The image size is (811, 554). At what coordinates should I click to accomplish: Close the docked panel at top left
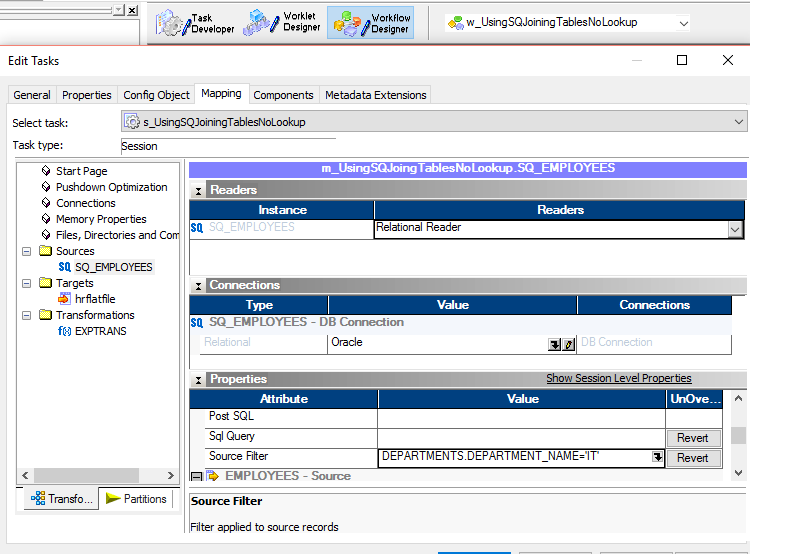[133, 10]
